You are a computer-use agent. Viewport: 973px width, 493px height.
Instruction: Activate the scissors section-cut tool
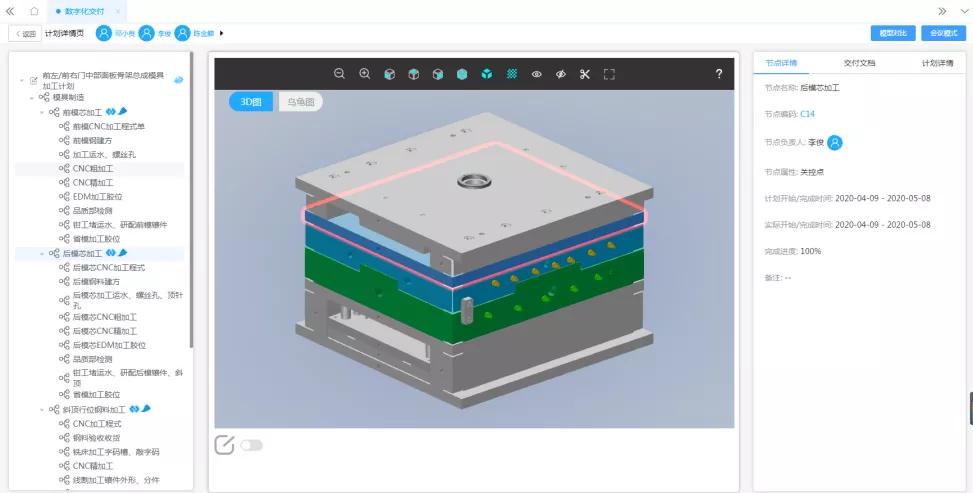coord(585,75)
